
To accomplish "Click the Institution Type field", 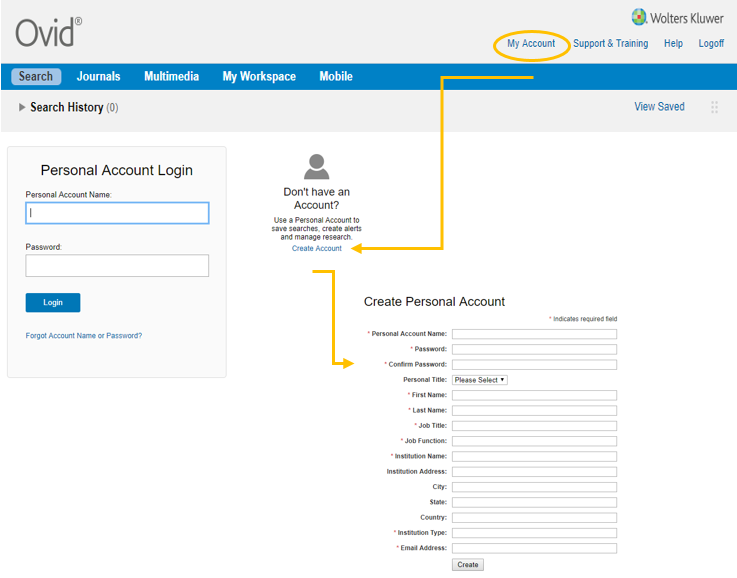I will (x=534, y=533).
